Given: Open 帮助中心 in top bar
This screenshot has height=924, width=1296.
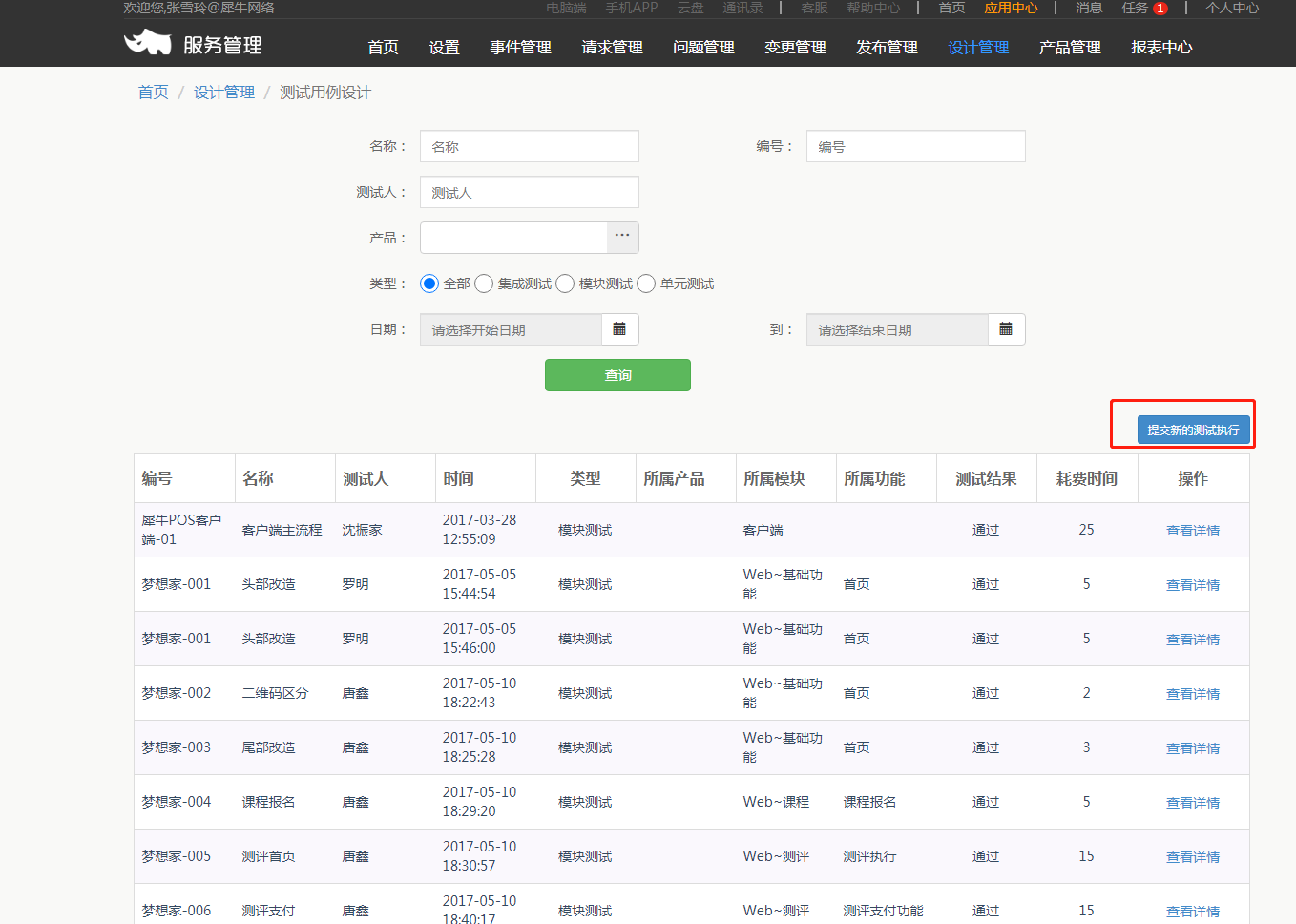Looking at the screenshot, I should point(873,8).
